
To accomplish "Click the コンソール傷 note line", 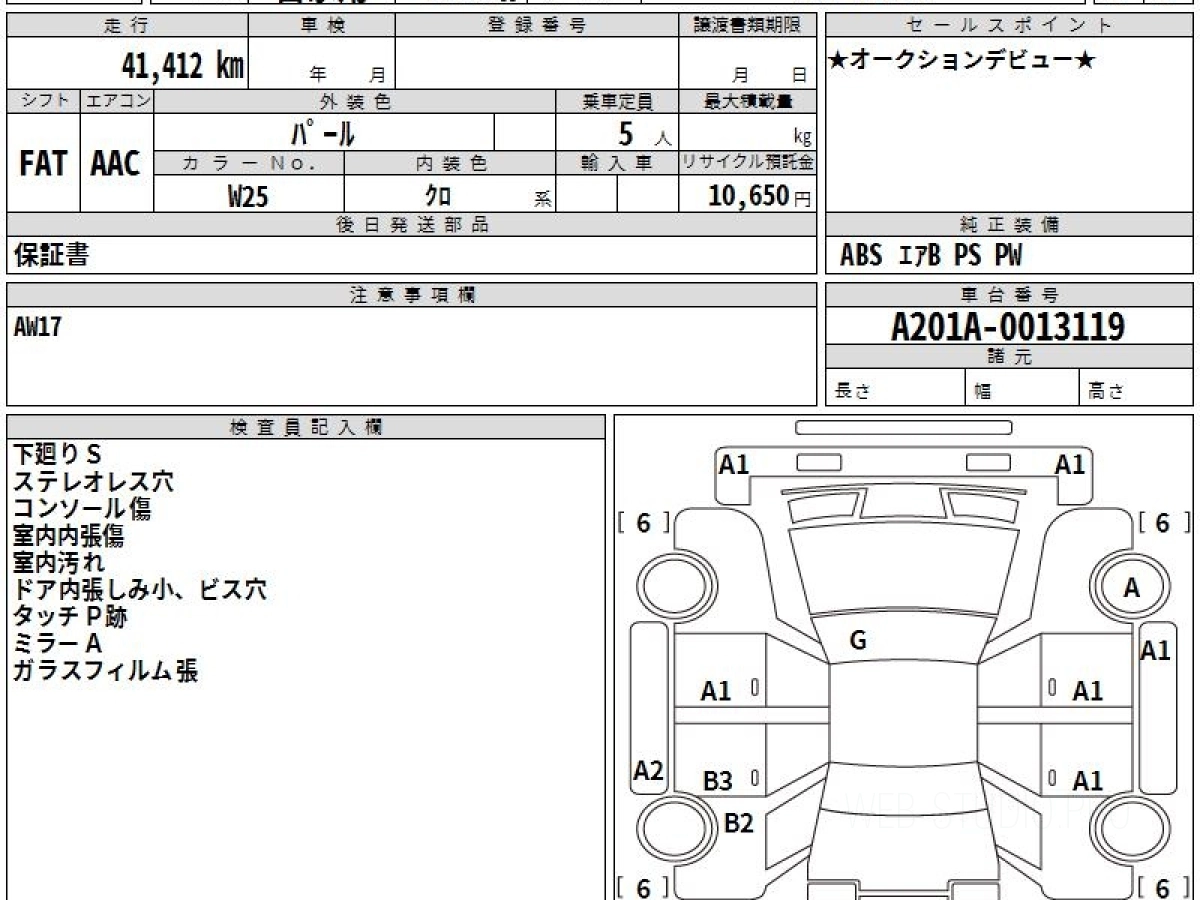I will tap(82, 508).
